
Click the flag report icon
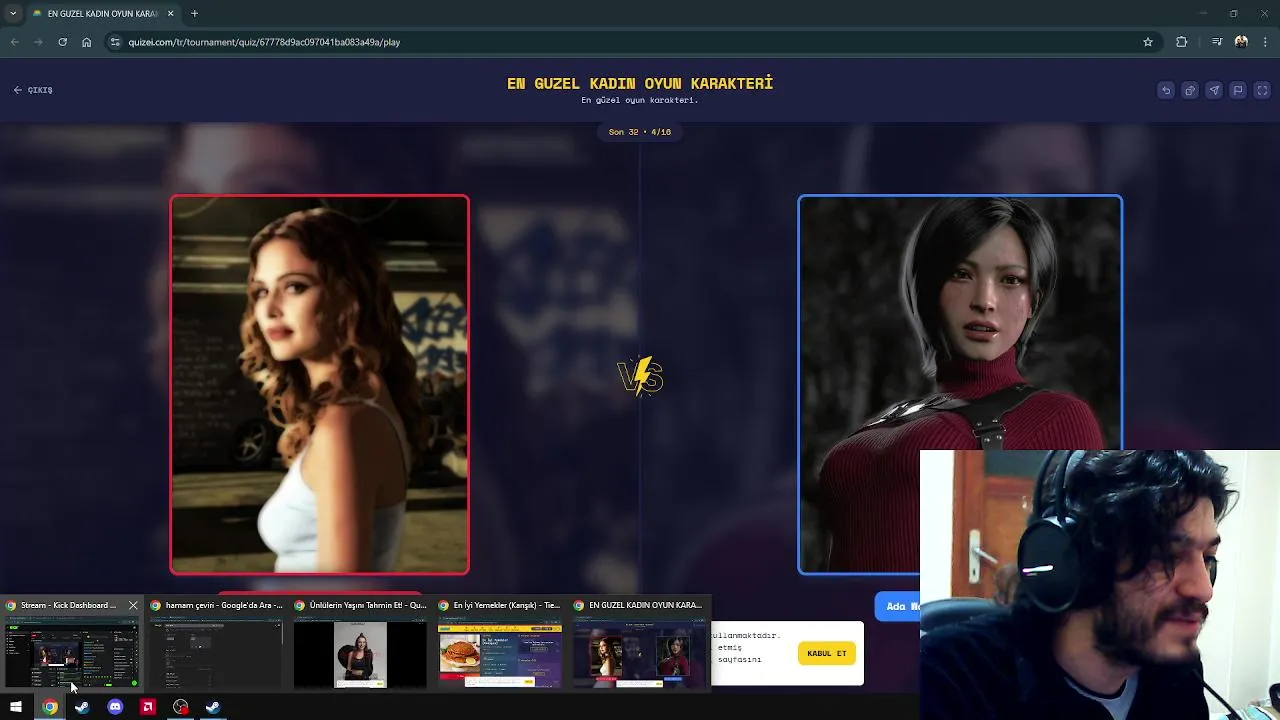(x=1238, y=90)
